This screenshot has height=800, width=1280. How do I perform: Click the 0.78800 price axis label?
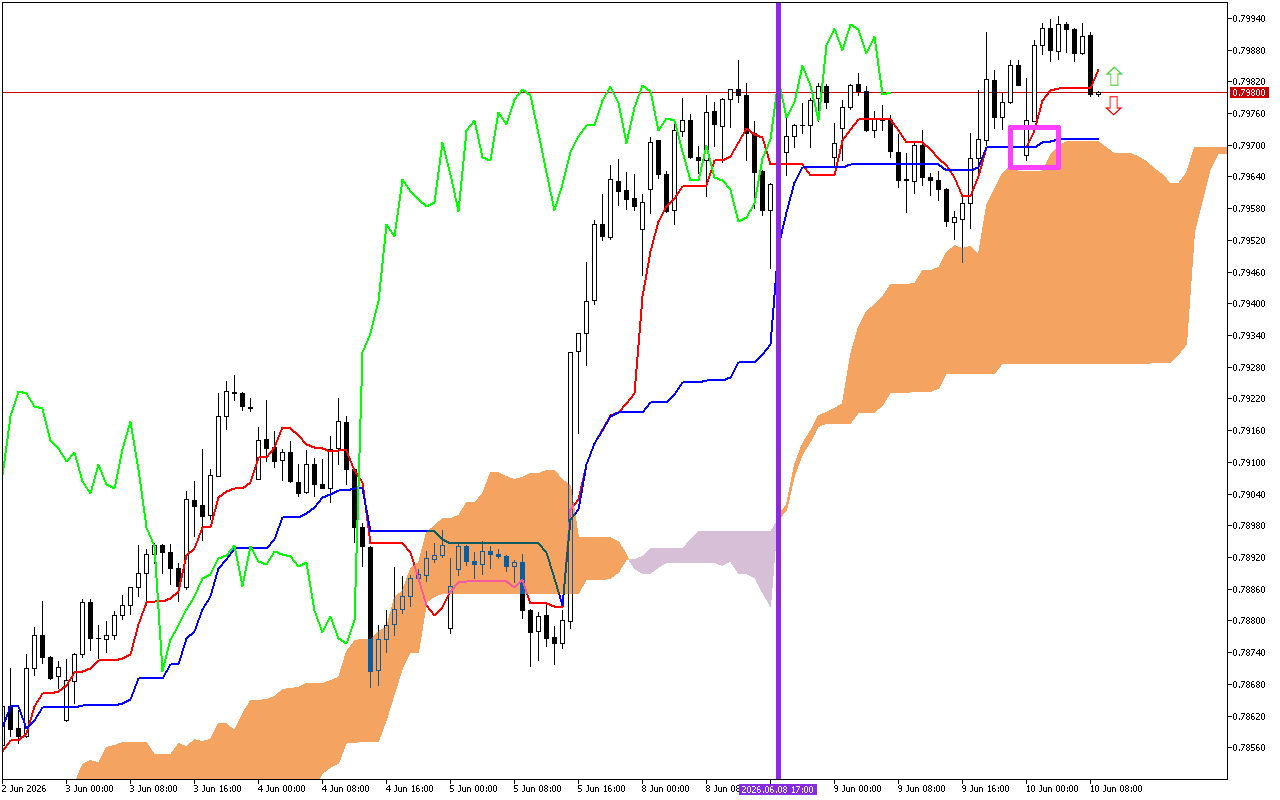(1248, 620)
